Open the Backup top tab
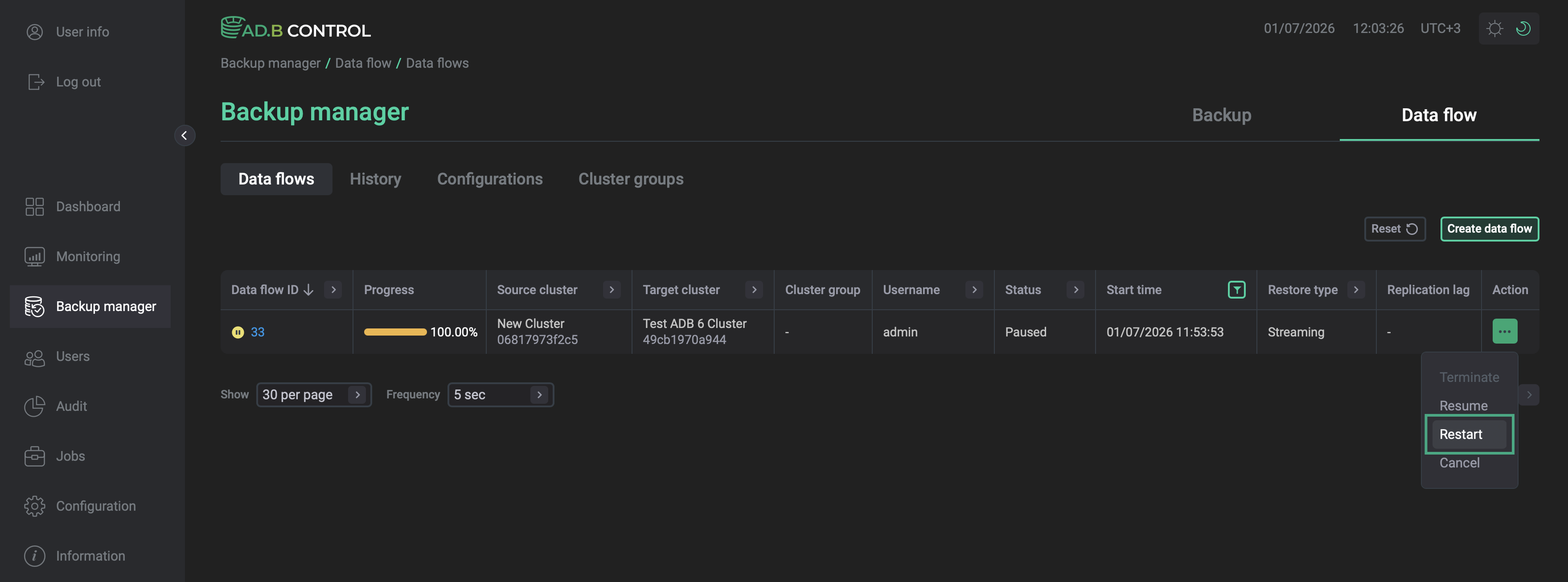The height and width of the screenshot is (582, 1568). click(x=1221, y=115)
